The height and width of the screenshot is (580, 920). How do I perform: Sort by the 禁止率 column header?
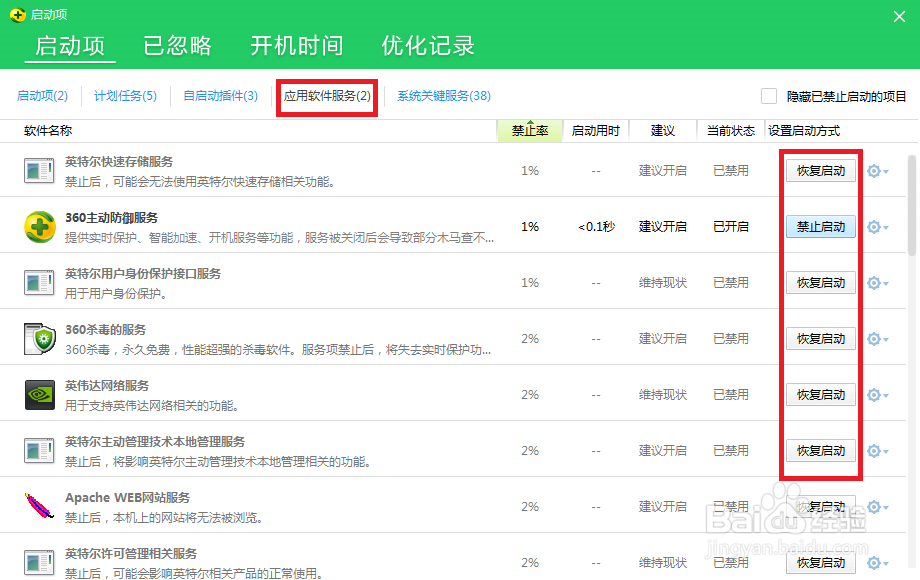530,131
